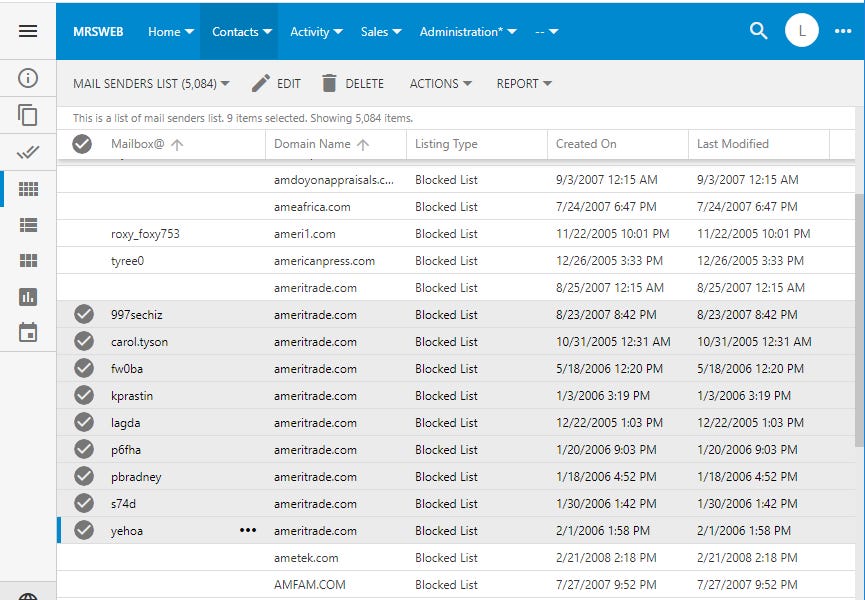Viewport: 865px width, 600px height.
Task: Expand the MAIL SENDERS LIST dropdown
Action: coord(227,84)
